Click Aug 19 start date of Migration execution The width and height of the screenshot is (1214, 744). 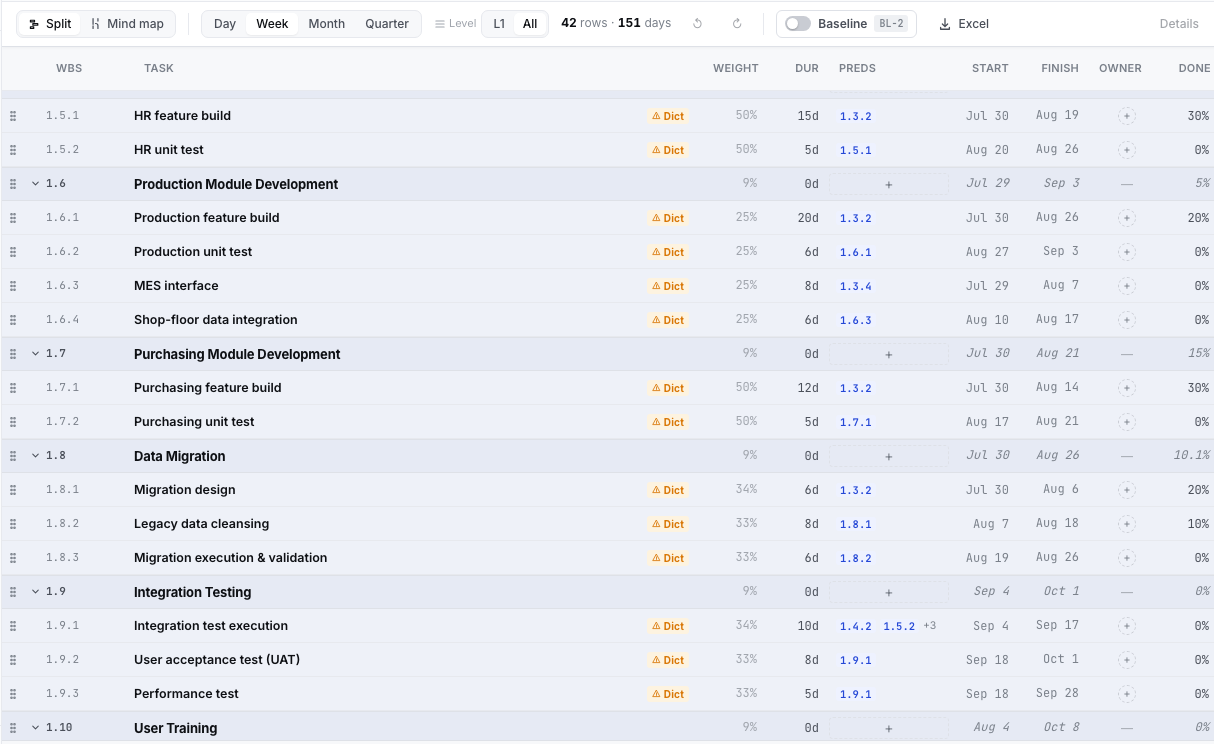point(987,558)
